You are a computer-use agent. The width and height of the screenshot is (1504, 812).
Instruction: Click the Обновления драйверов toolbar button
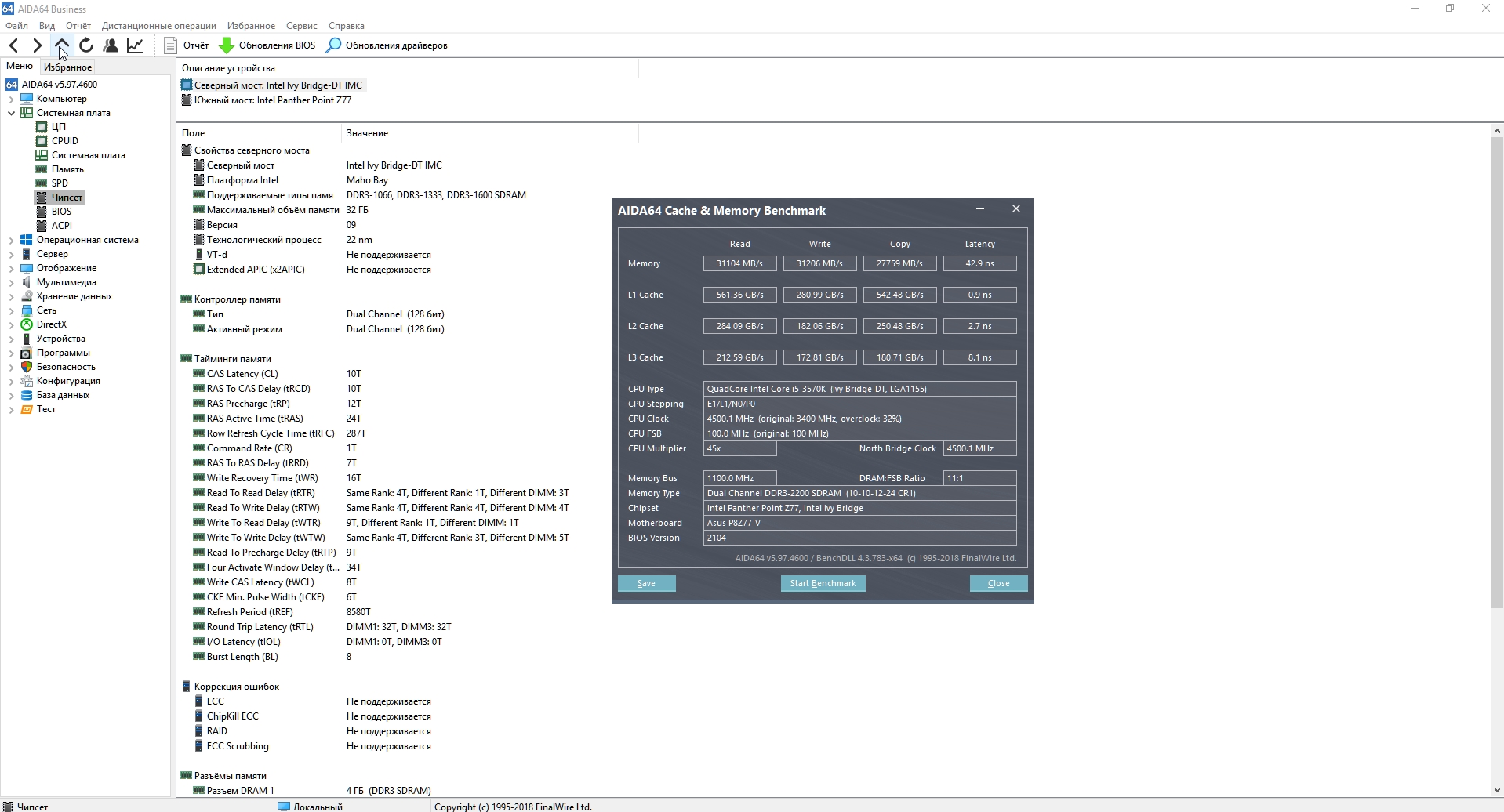(x=387, y=45)
